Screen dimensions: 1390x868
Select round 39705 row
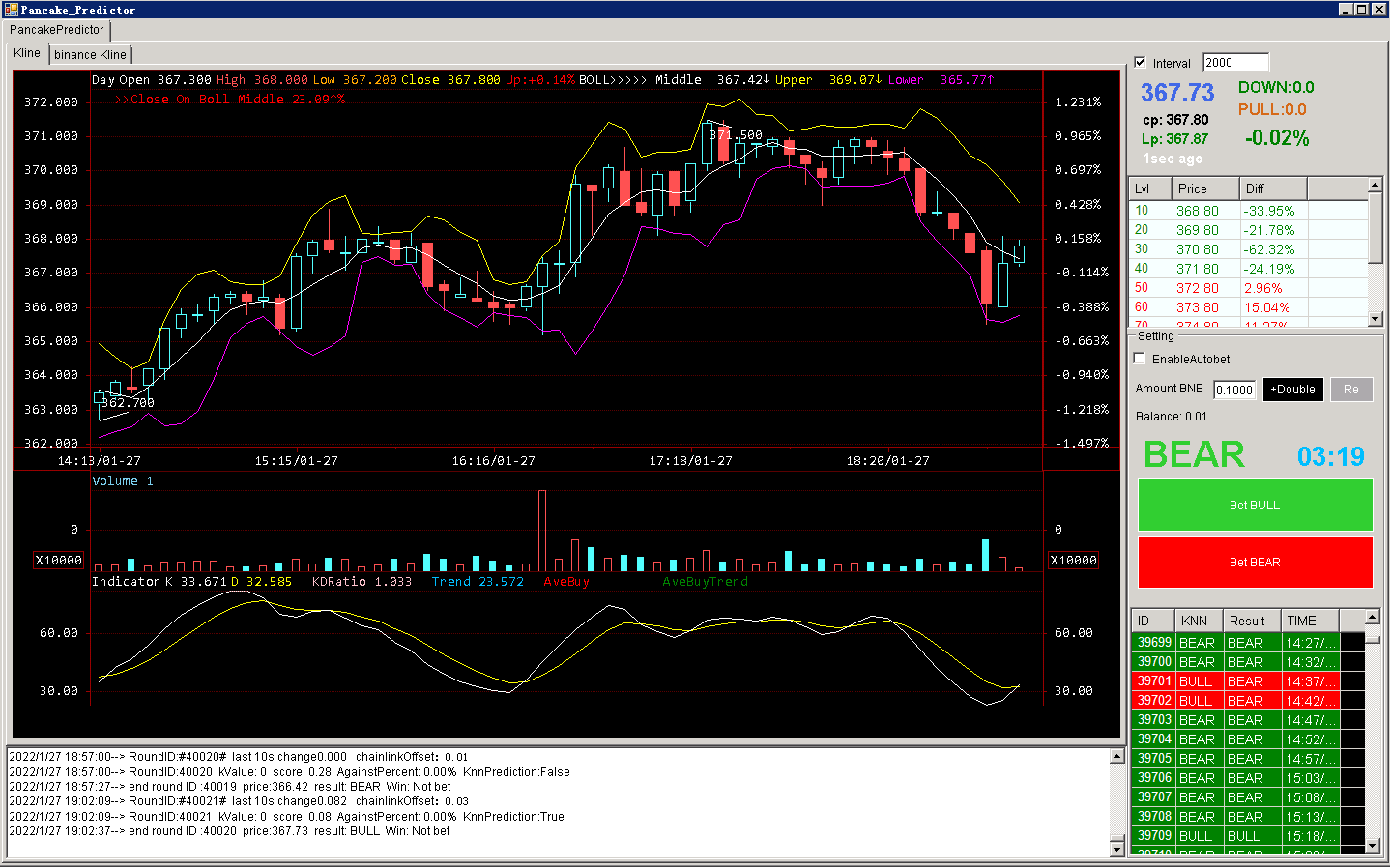tap(1248, 759)
